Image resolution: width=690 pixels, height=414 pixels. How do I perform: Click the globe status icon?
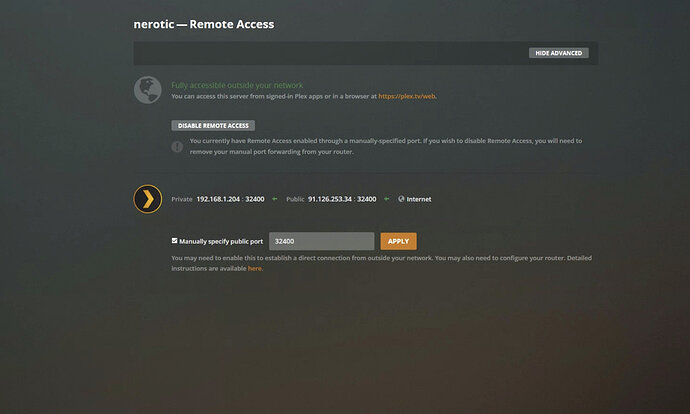coord(147,90)
